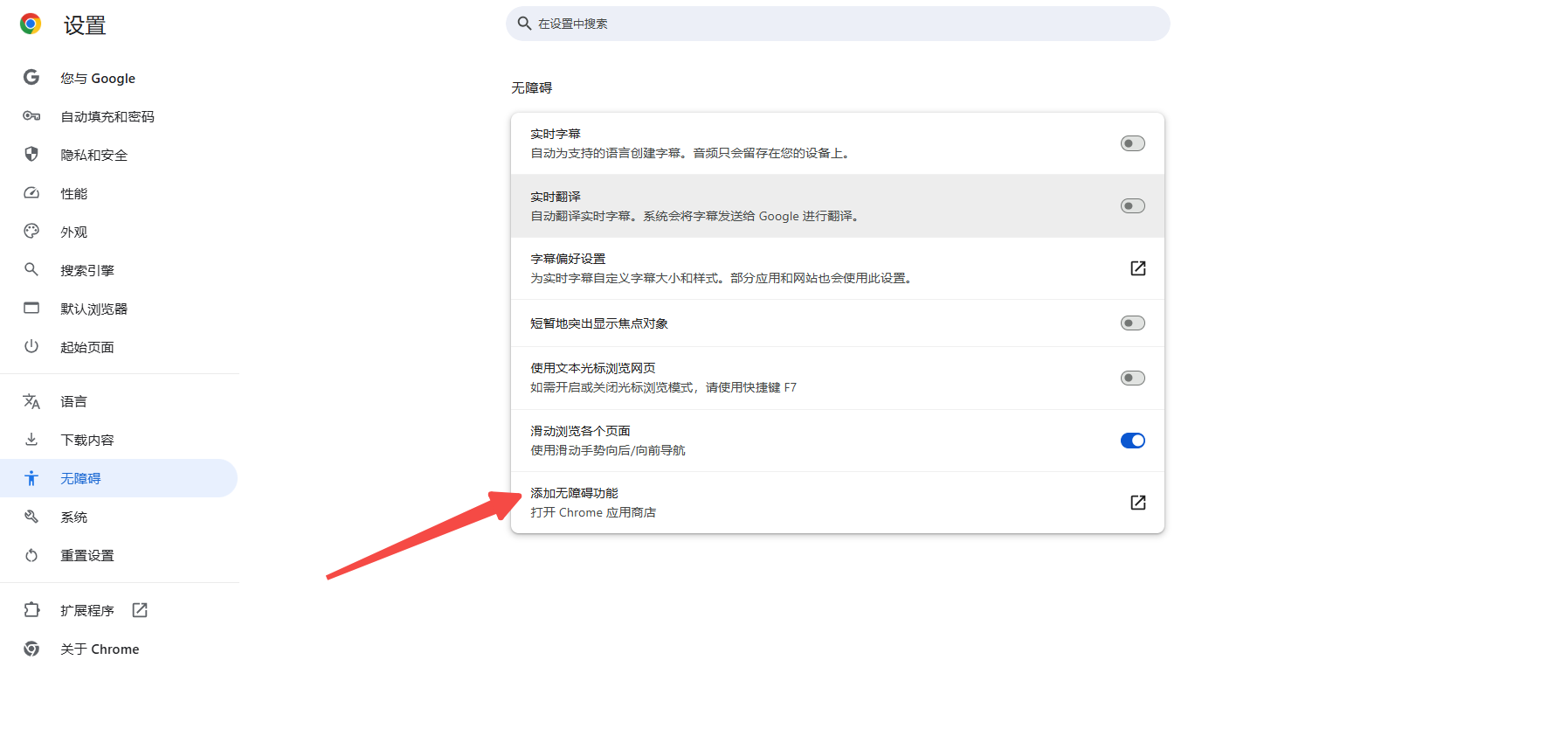
Task: Click the 字幕偏好设置 row title
Action: 568,259
